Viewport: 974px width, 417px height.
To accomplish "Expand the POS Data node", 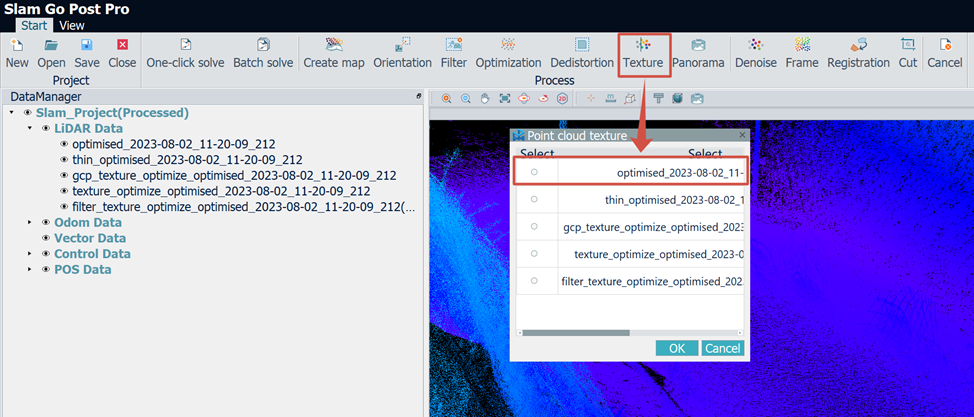I will (x=29, y=270).
